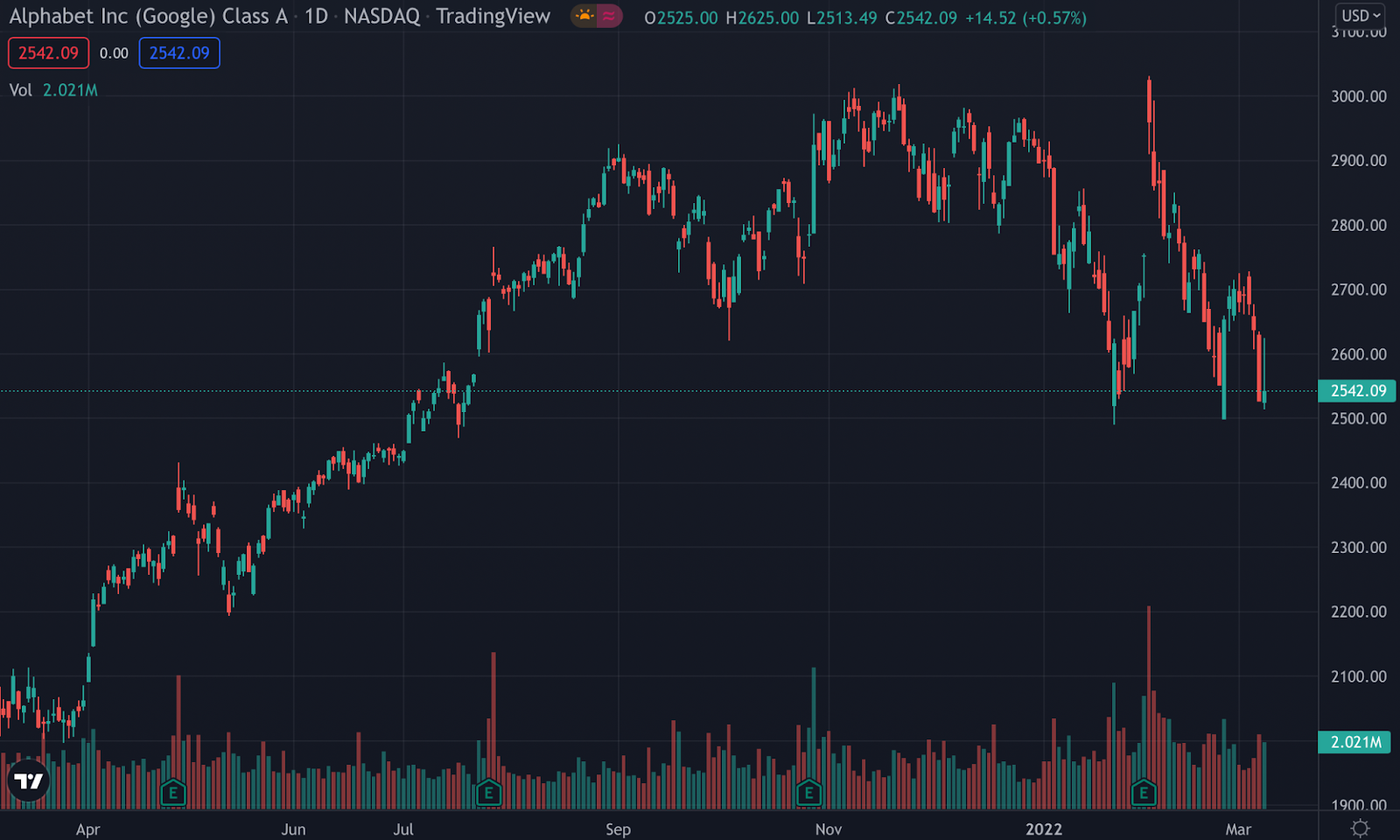The width and height of the screenshot is (1400, 840).
Task: Select the Vol indicator legend
Action: point(20,90)
